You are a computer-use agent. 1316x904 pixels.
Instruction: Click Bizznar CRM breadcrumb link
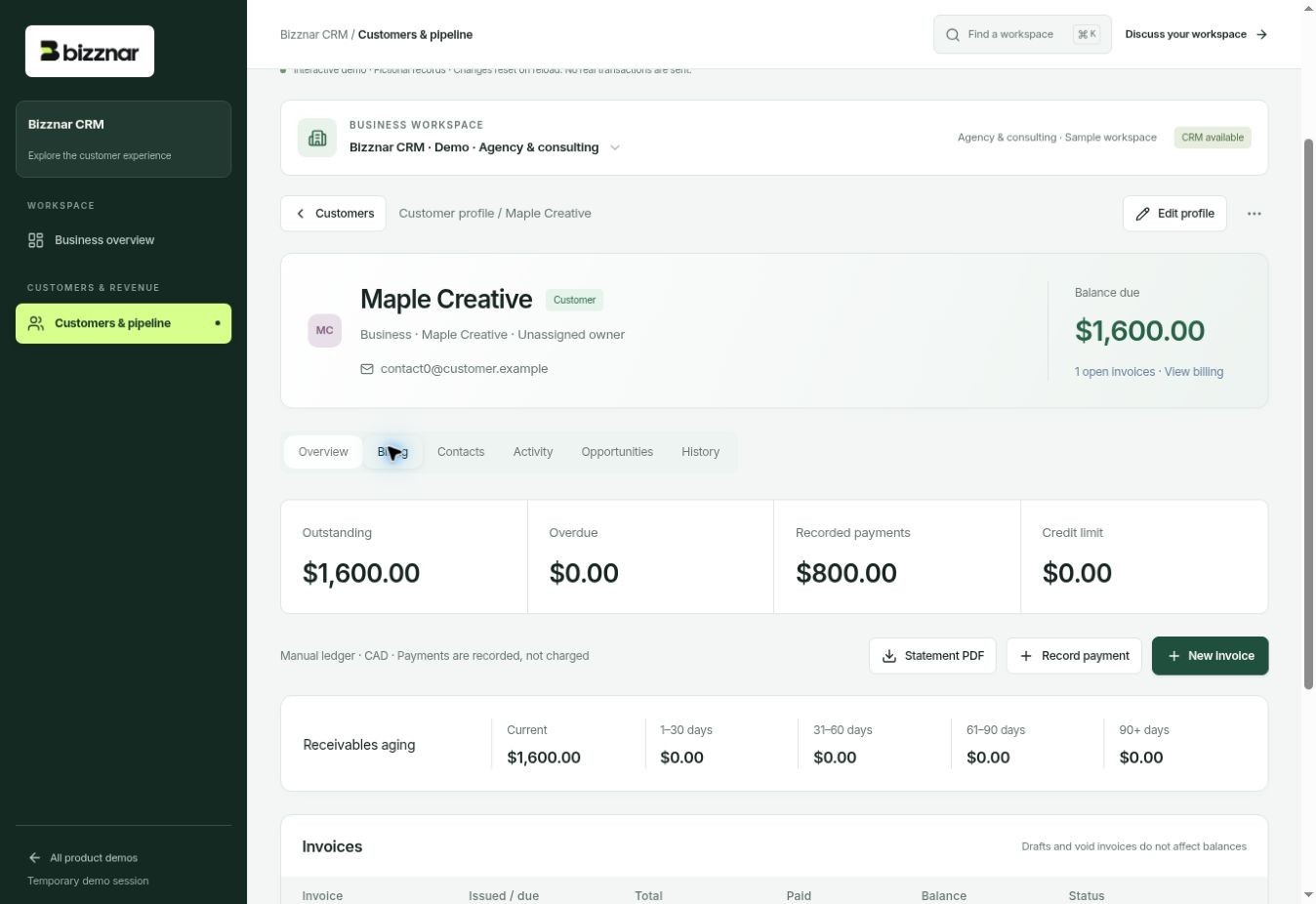pos(313,34)
